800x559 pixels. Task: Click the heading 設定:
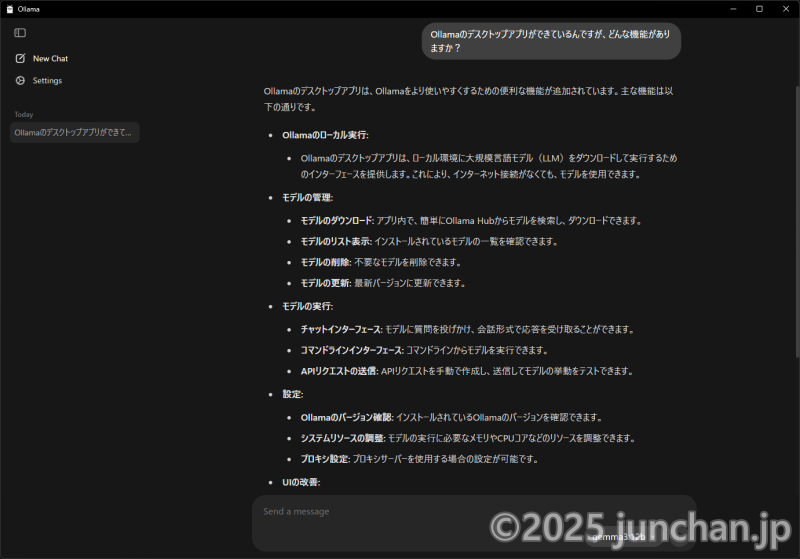[293, 395]
